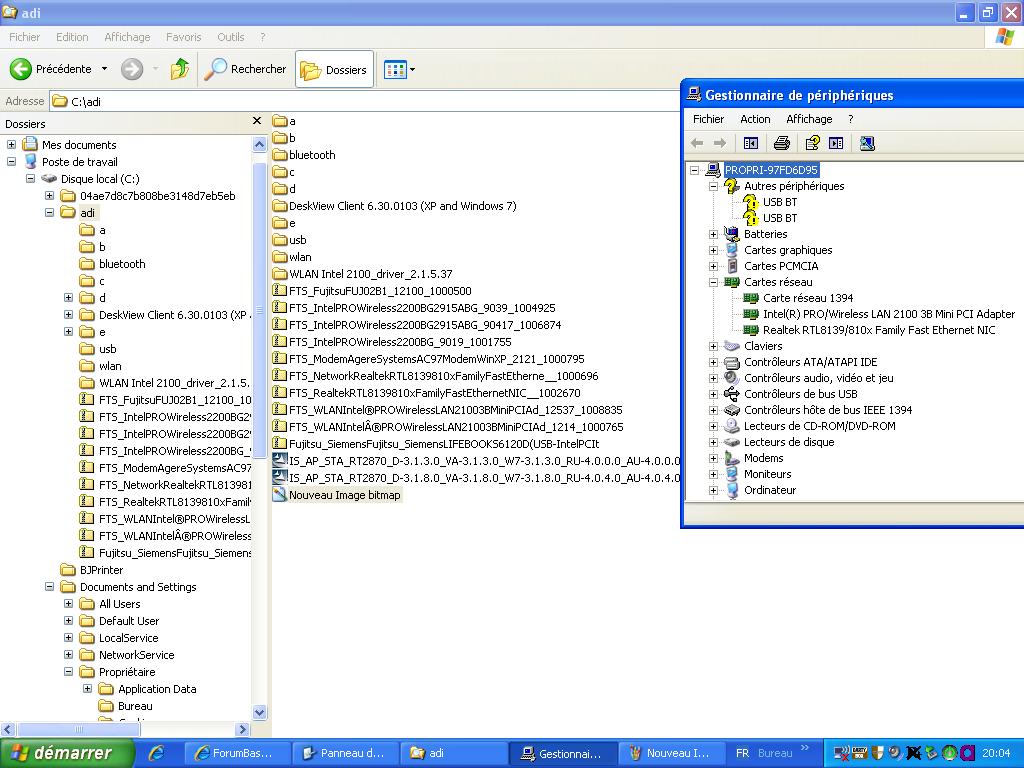This screenshot has height=768, width=1024.
Task: Open the Affichage menu in Explorer
Action: [x=127, y=37]
